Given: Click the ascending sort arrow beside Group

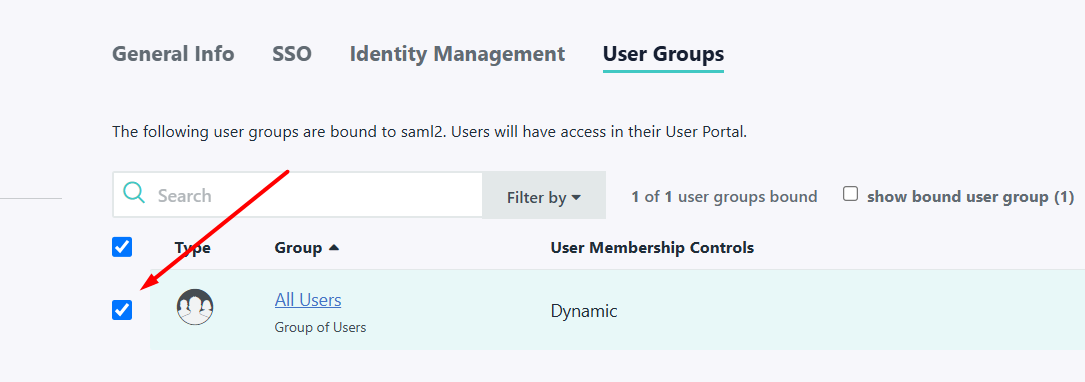Looking at the screenshot, I should click(334, 248).
